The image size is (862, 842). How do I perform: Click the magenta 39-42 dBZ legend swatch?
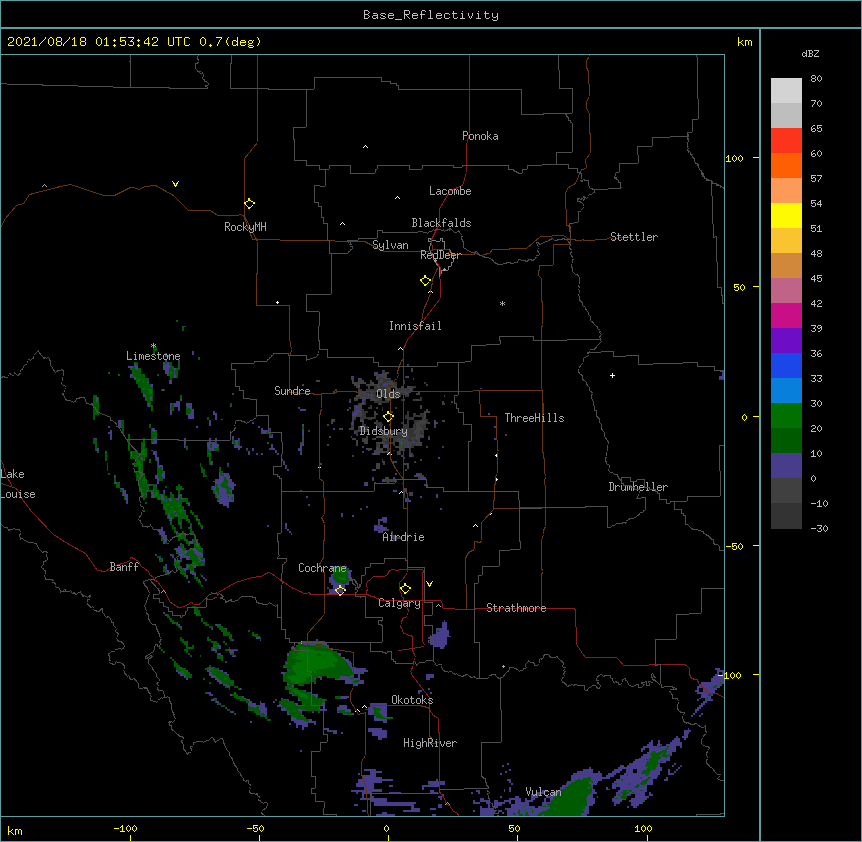coord(786,315)
